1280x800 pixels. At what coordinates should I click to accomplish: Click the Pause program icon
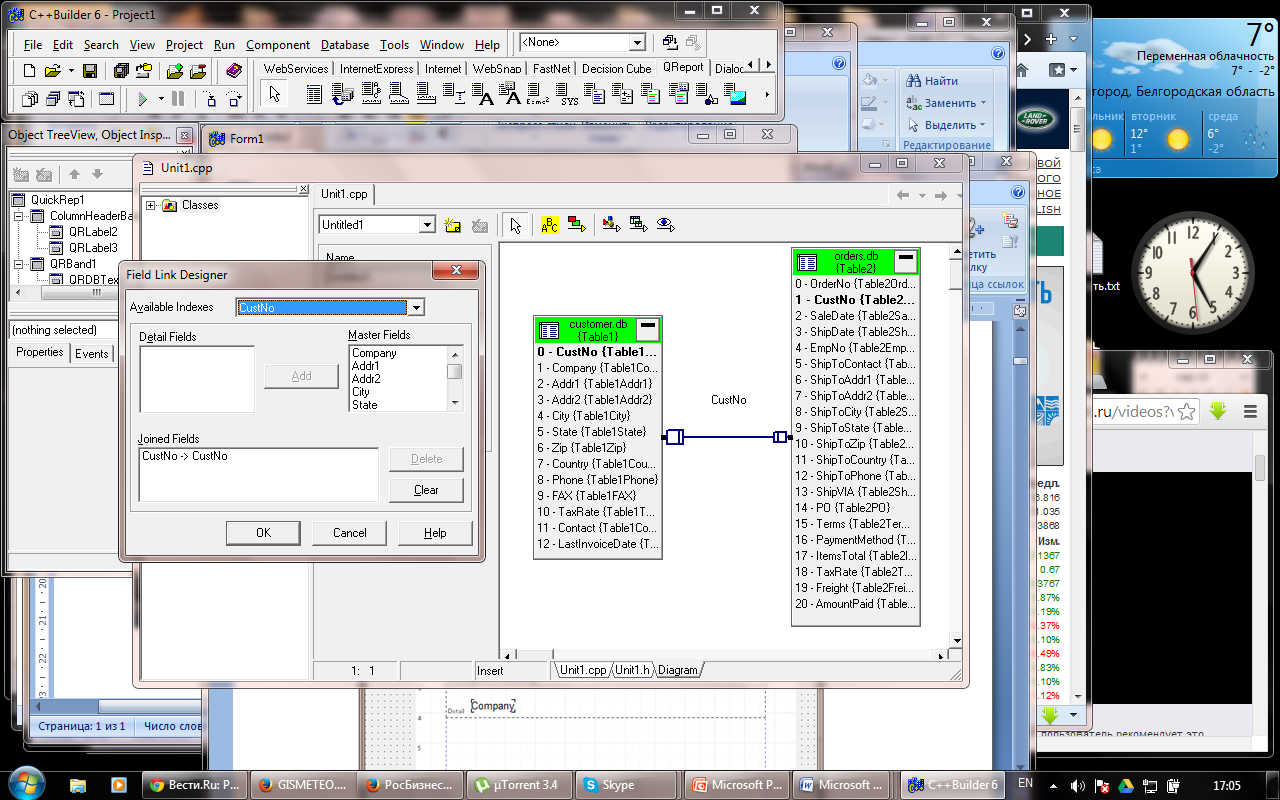click(x=178, y=99)
